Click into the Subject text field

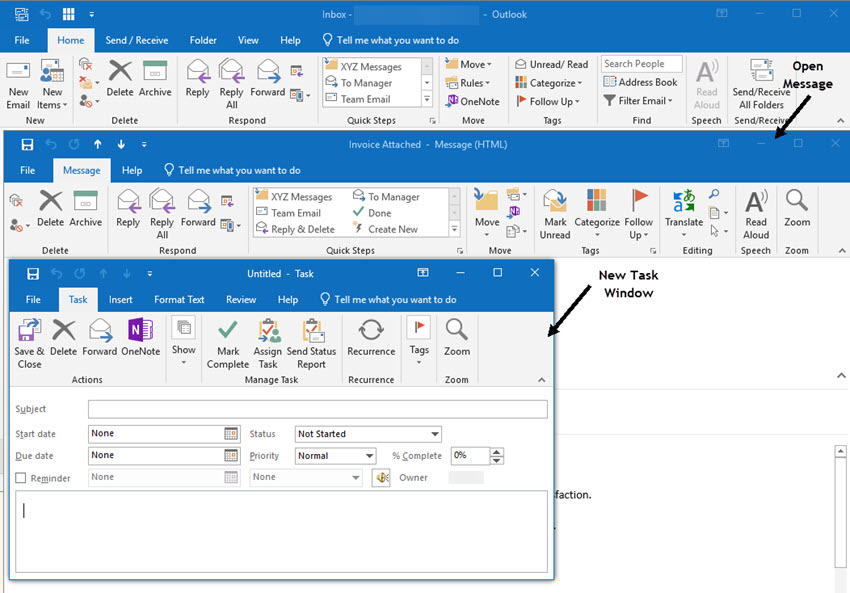pos(317,409)
